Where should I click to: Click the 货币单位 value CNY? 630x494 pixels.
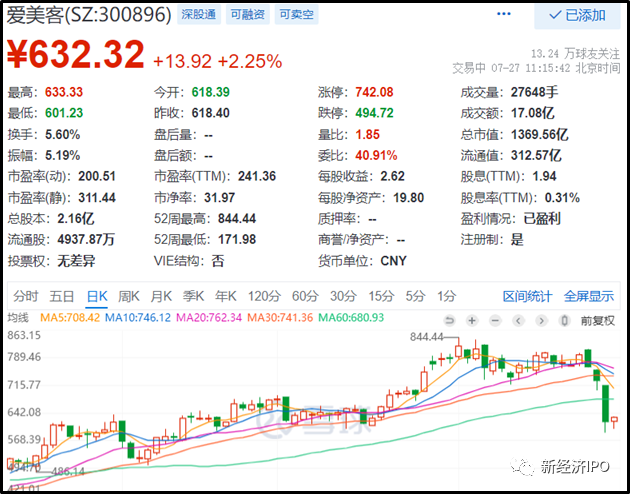(393, 261)
